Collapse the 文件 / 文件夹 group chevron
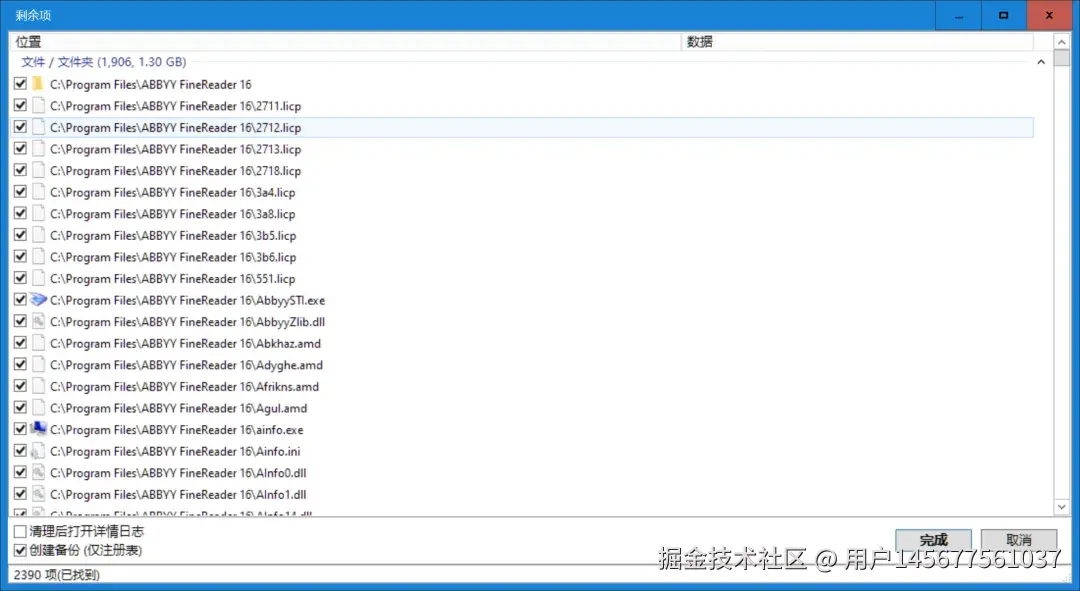 [x=1041, y=61]
